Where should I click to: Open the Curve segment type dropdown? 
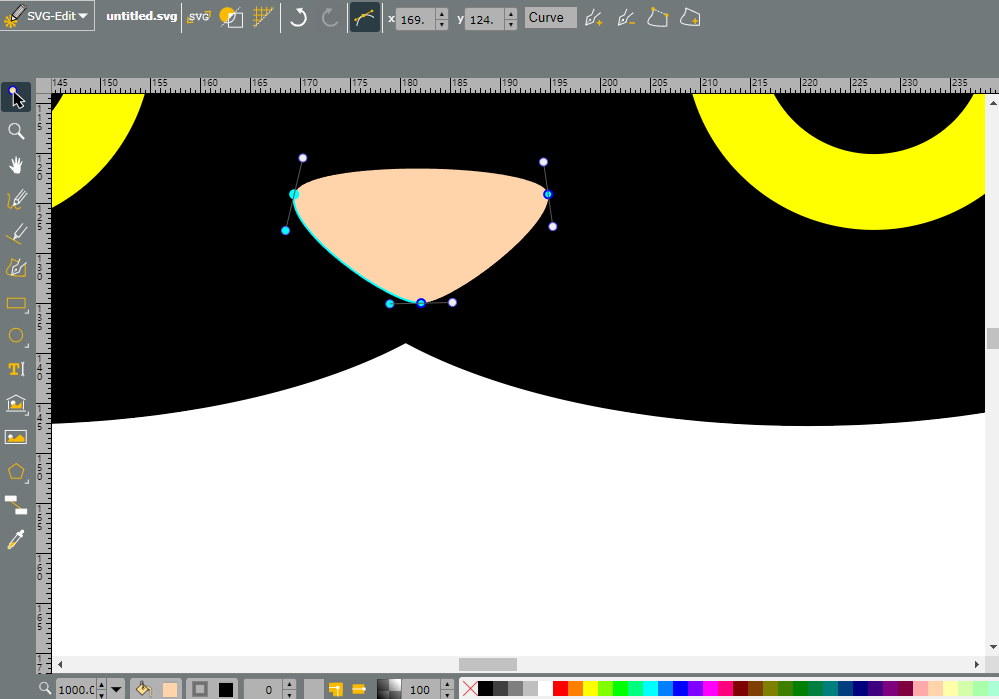tap(550, 18)
